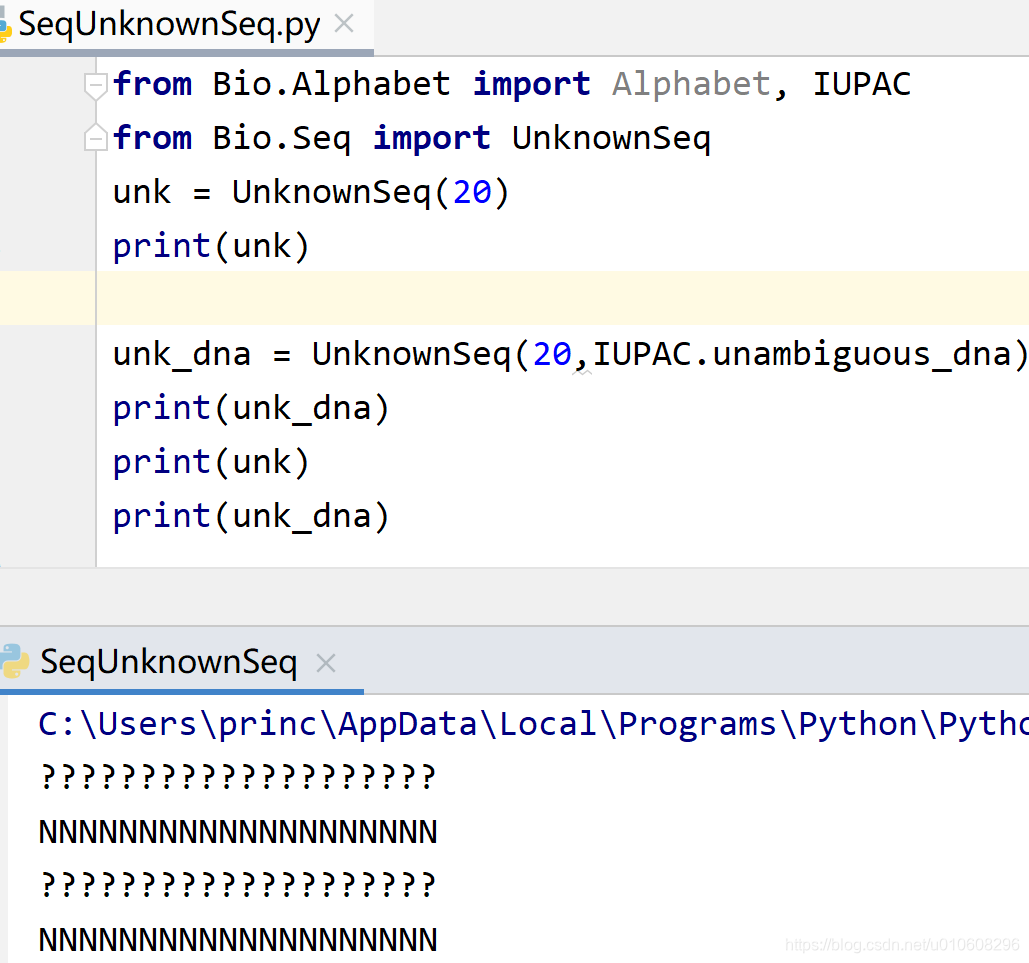
Task: Close the SeqUnknownSeq run tab
Action: pos(326,663)
